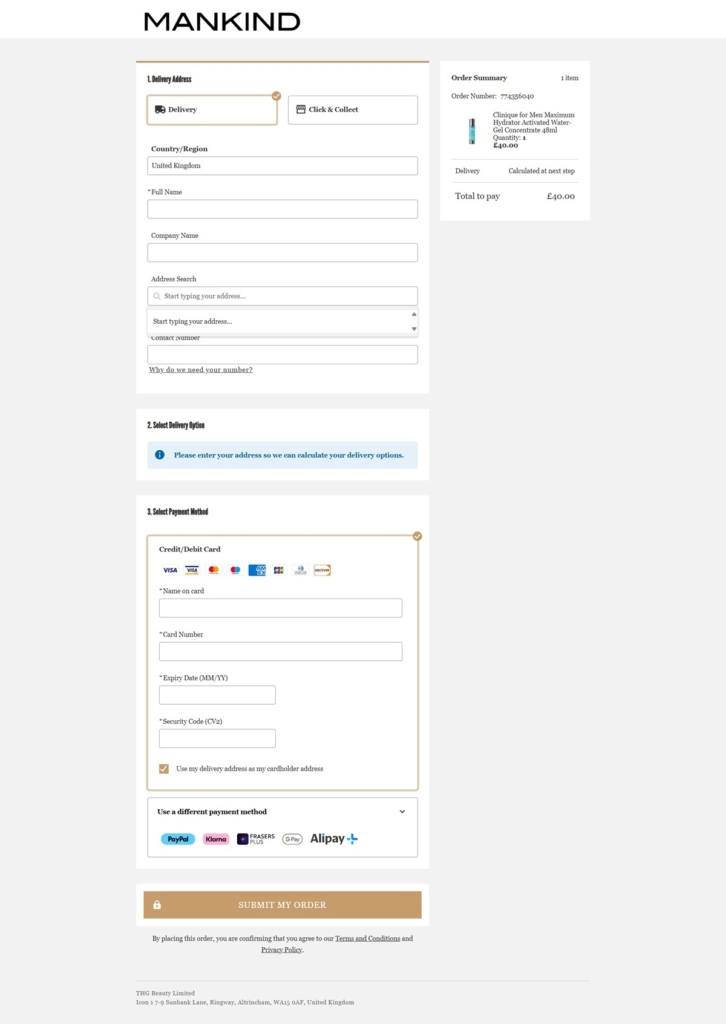The width and height of the screenshot is (726, 1024).
Task: Open the Country/Region dropdown
Action: point(282,166)
